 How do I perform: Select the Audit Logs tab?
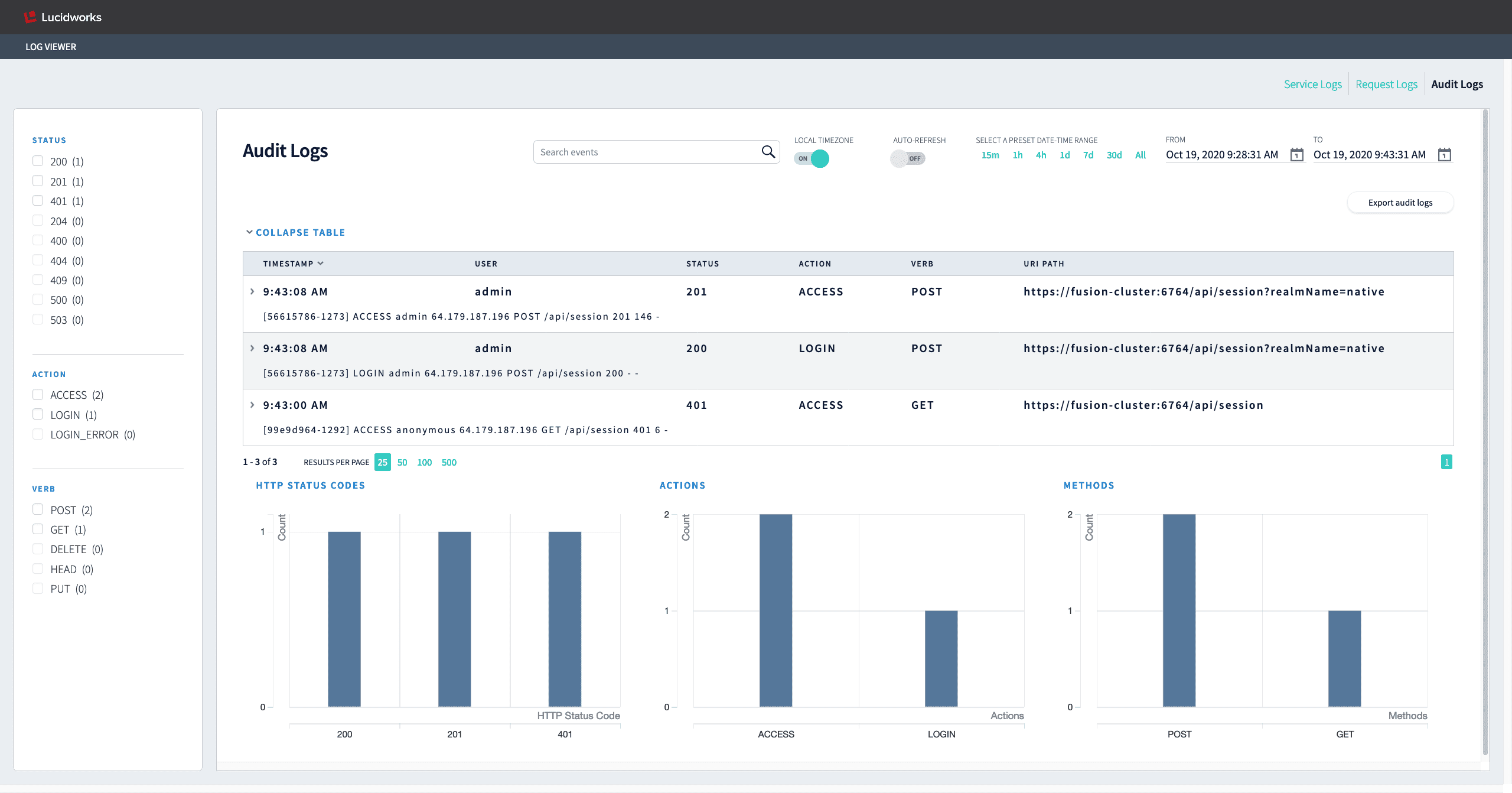[x=1457, y=84]
